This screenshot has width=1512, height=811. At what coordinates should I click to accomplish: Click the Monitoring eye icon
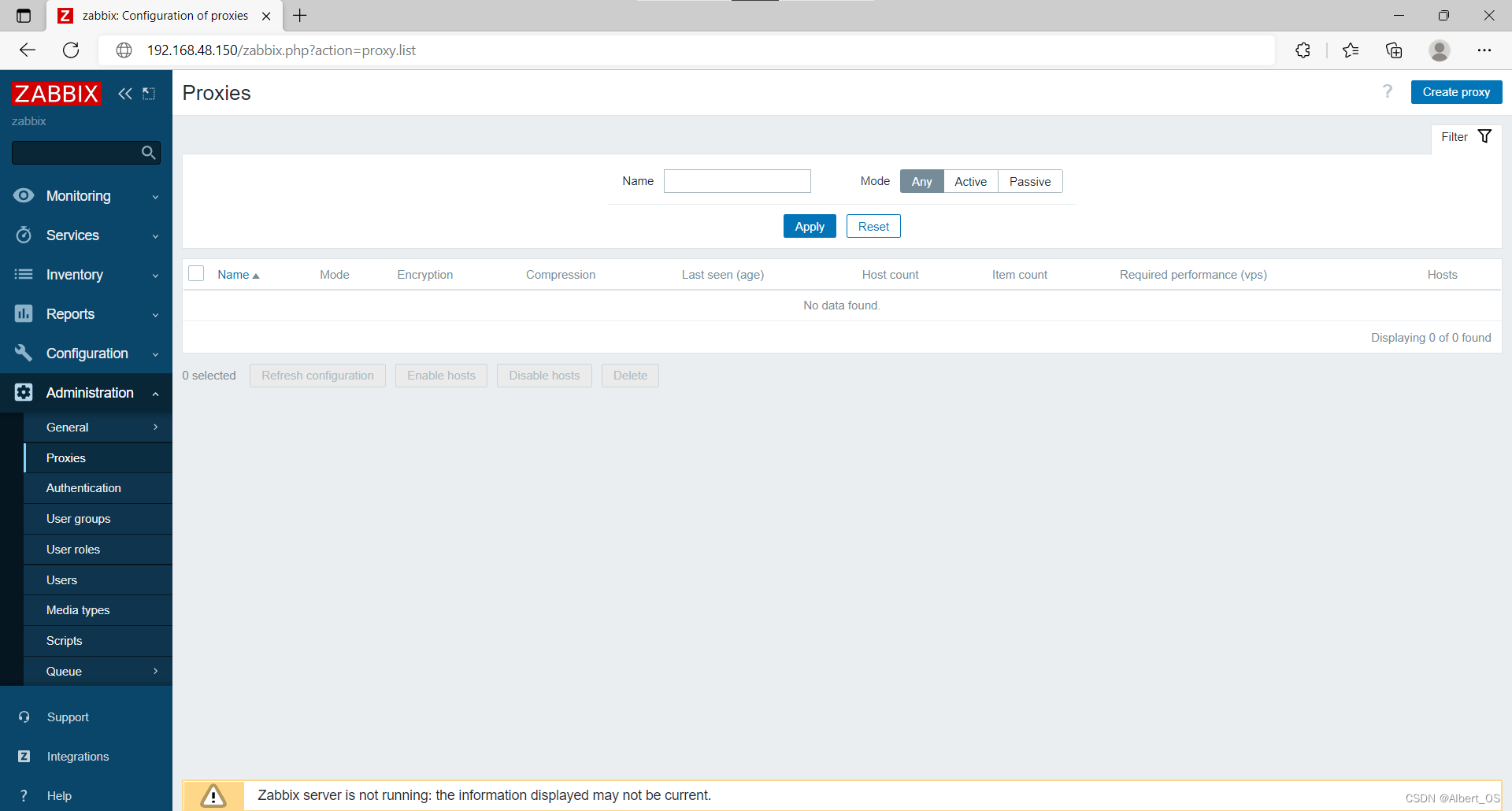pos(24,195)
